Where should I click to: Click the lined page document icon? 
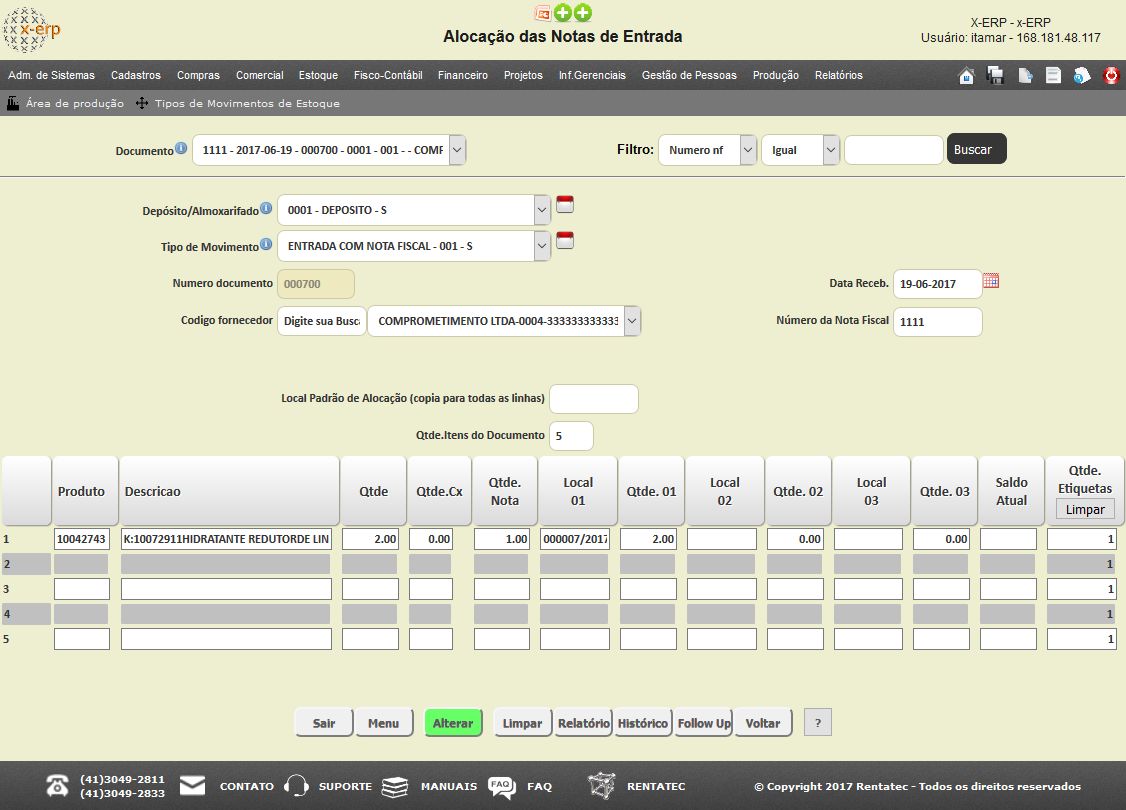click(1053, 75)
